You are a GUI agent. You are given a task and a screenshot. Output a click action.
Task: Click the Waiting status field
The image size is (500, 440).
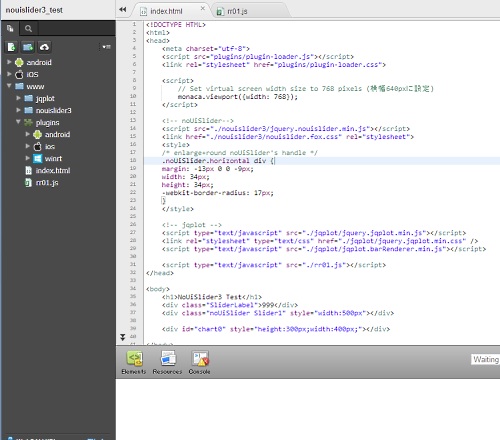pyautogui.click(x=485, y=359)
